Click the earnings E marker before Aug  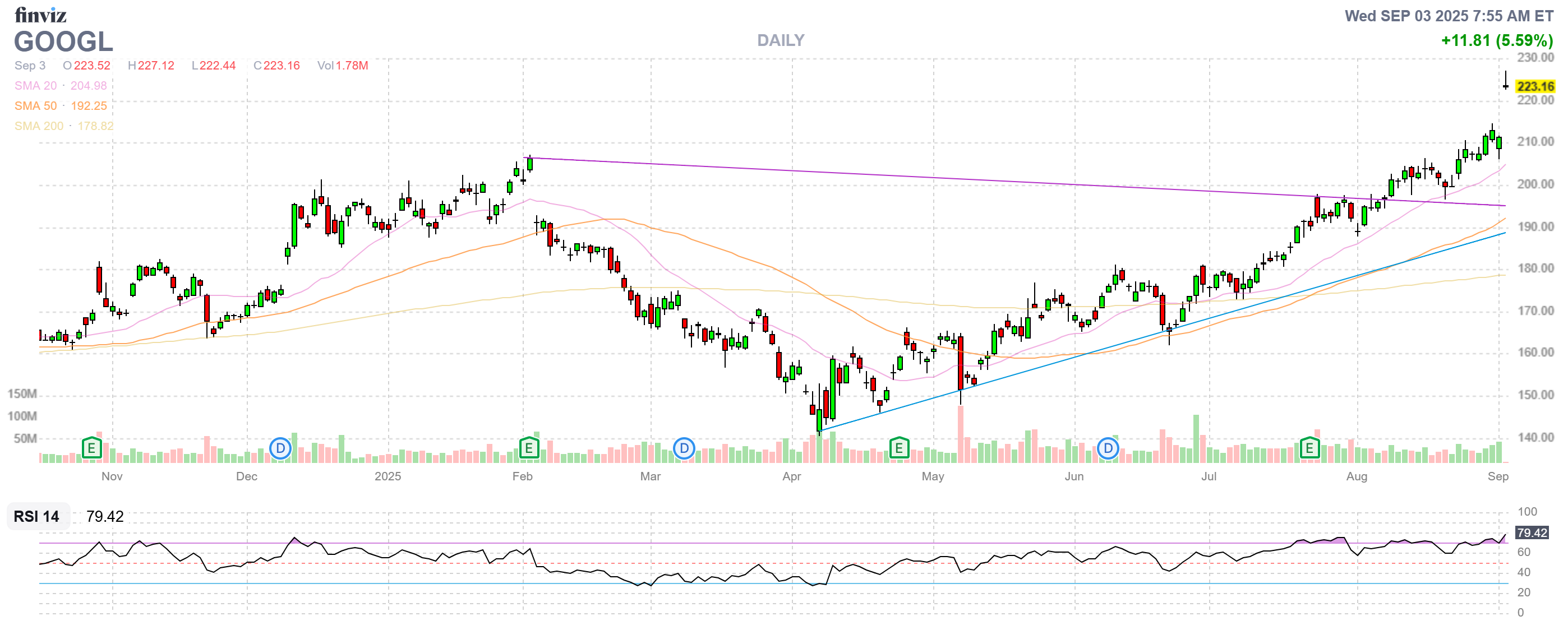pyautogui.click(x=1309, y=449)
